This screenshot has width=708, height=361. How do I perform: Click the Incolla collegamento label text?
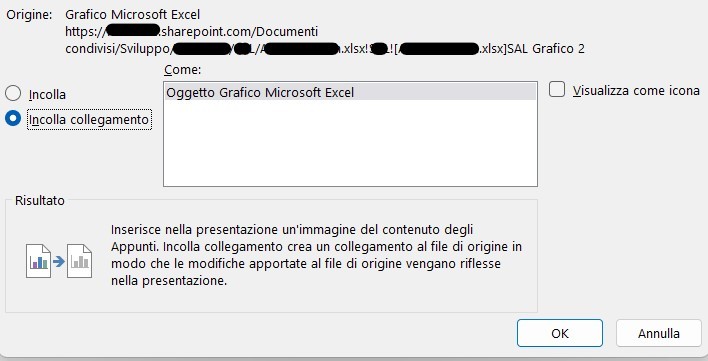[89, 120]
